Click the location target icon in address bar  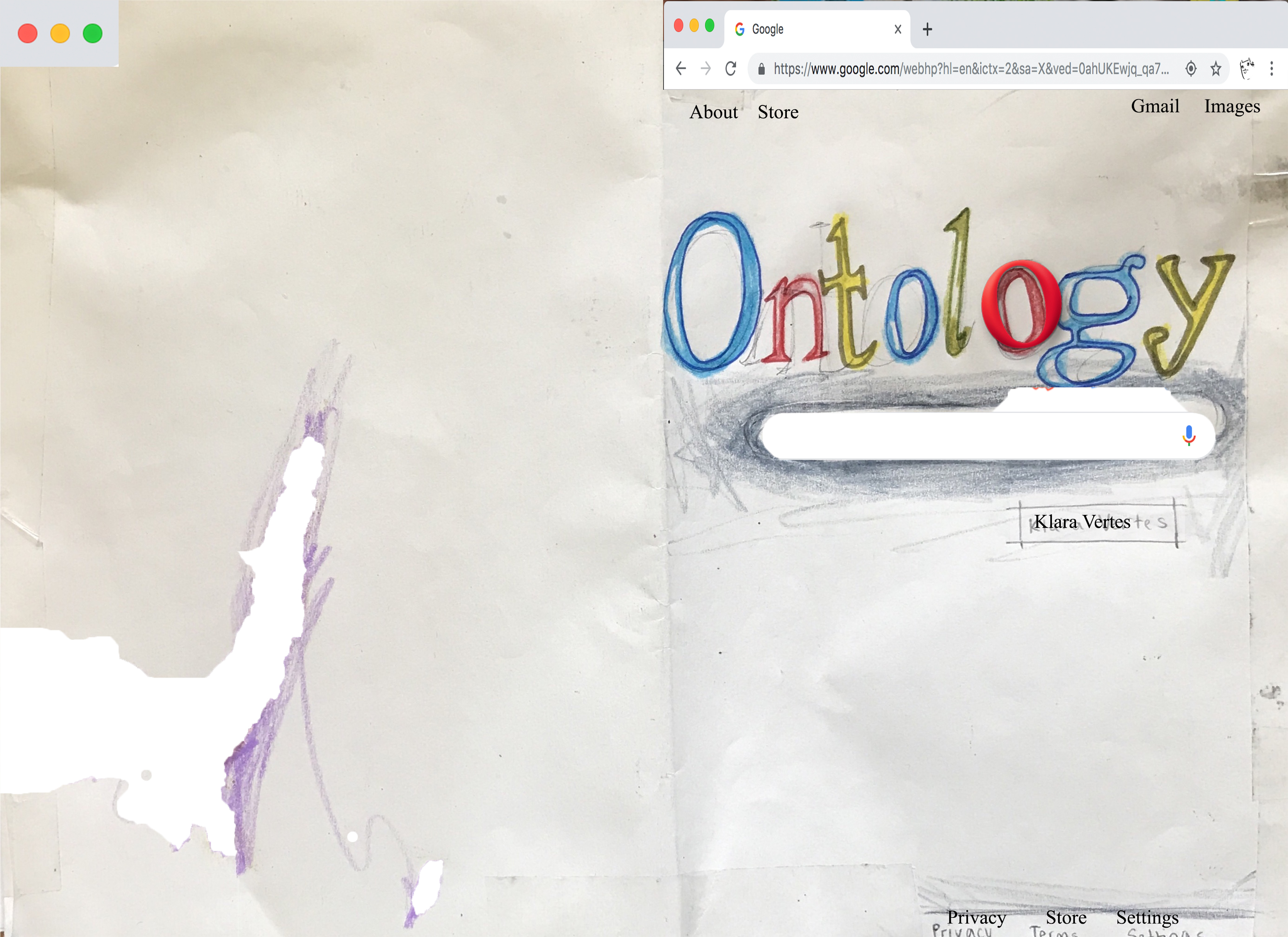[x=1191, y=69]
